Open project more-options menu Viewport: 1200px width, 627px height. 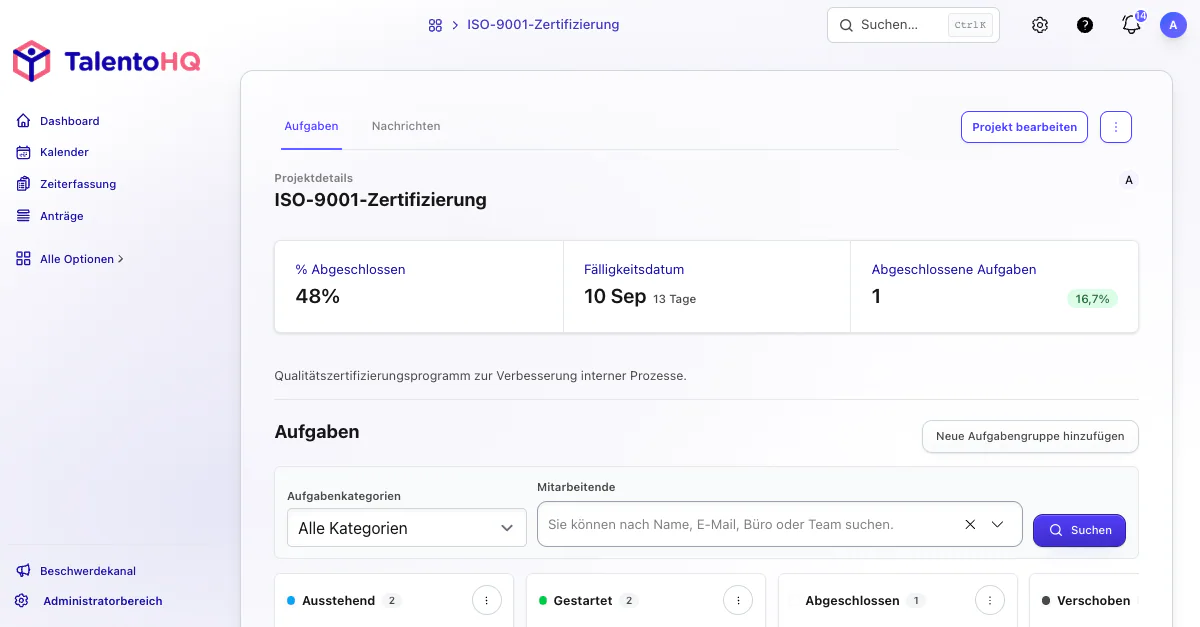pyautogui.click(x=1116, y=127)
